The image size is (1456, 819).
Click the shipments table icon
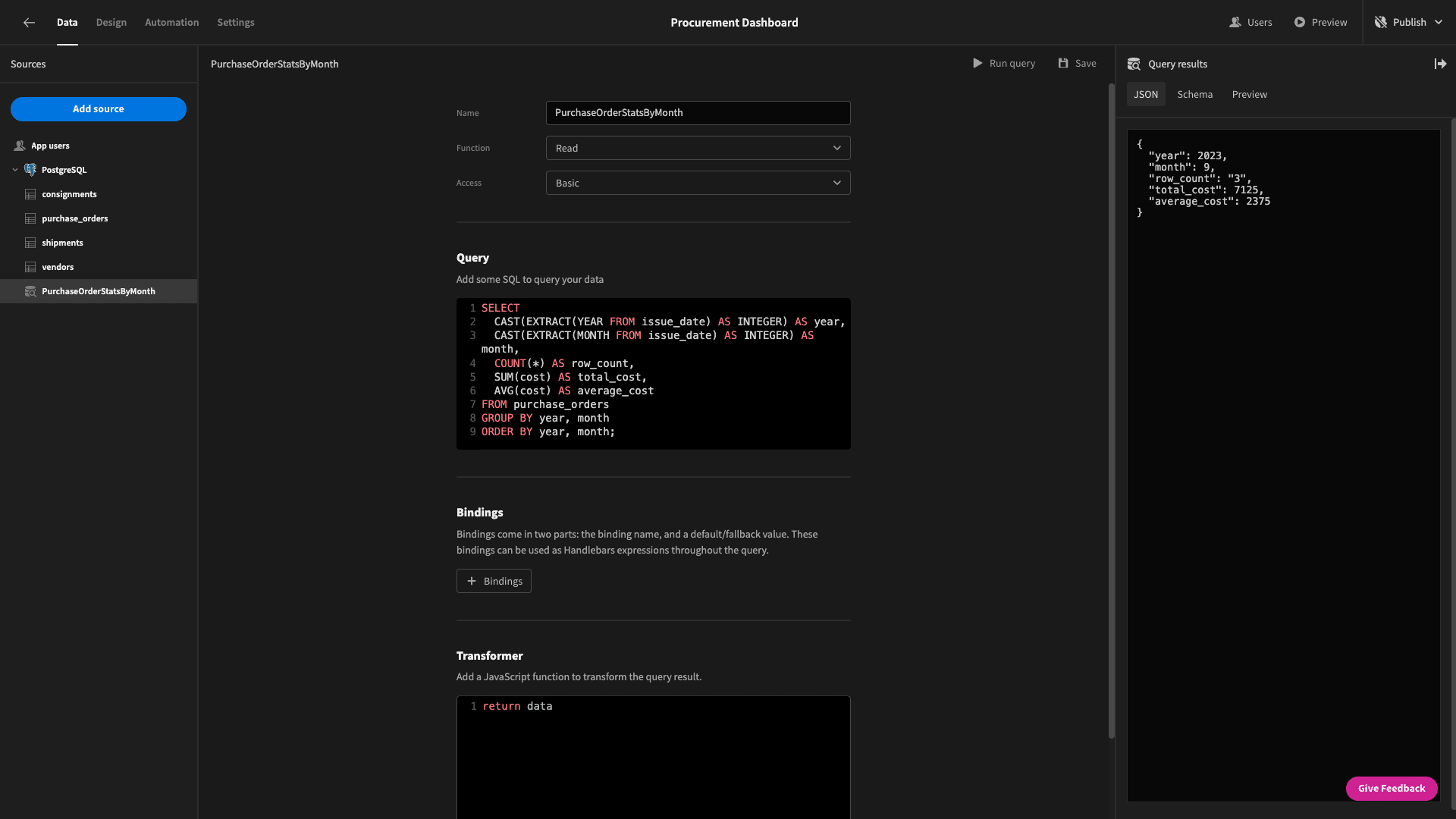30,243
